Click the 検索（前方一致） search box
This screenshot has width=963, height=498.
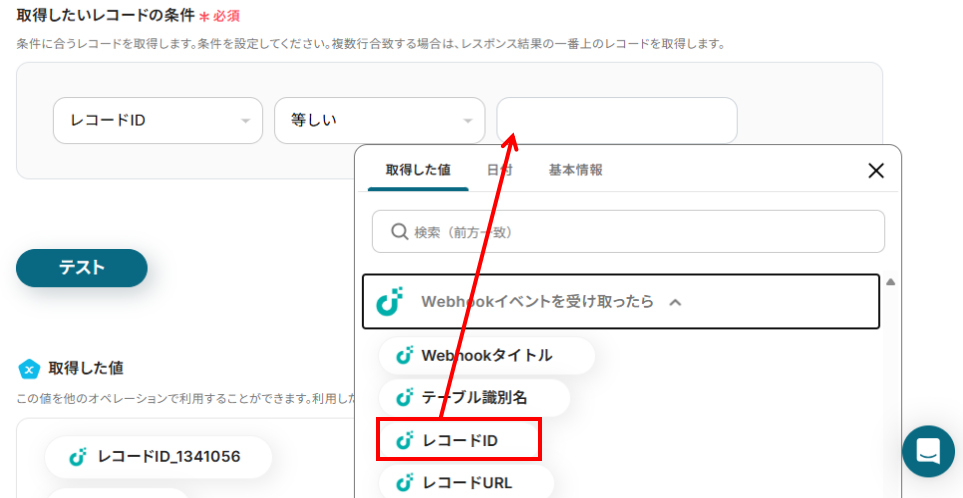[628, 231]
